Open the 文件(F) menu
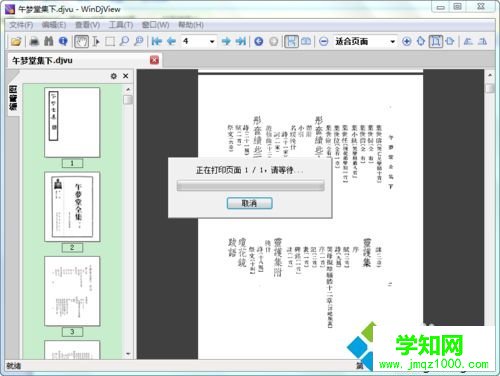The image size is (500, 376). pos(21,25)
